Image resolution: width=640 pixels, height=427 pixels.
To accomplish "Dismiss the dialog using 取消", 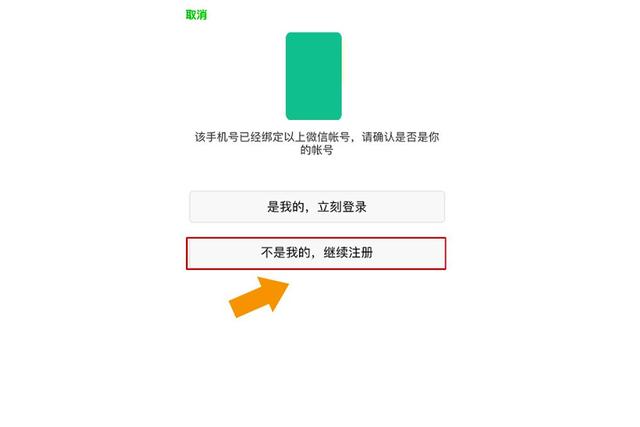I will coord(196,15).
